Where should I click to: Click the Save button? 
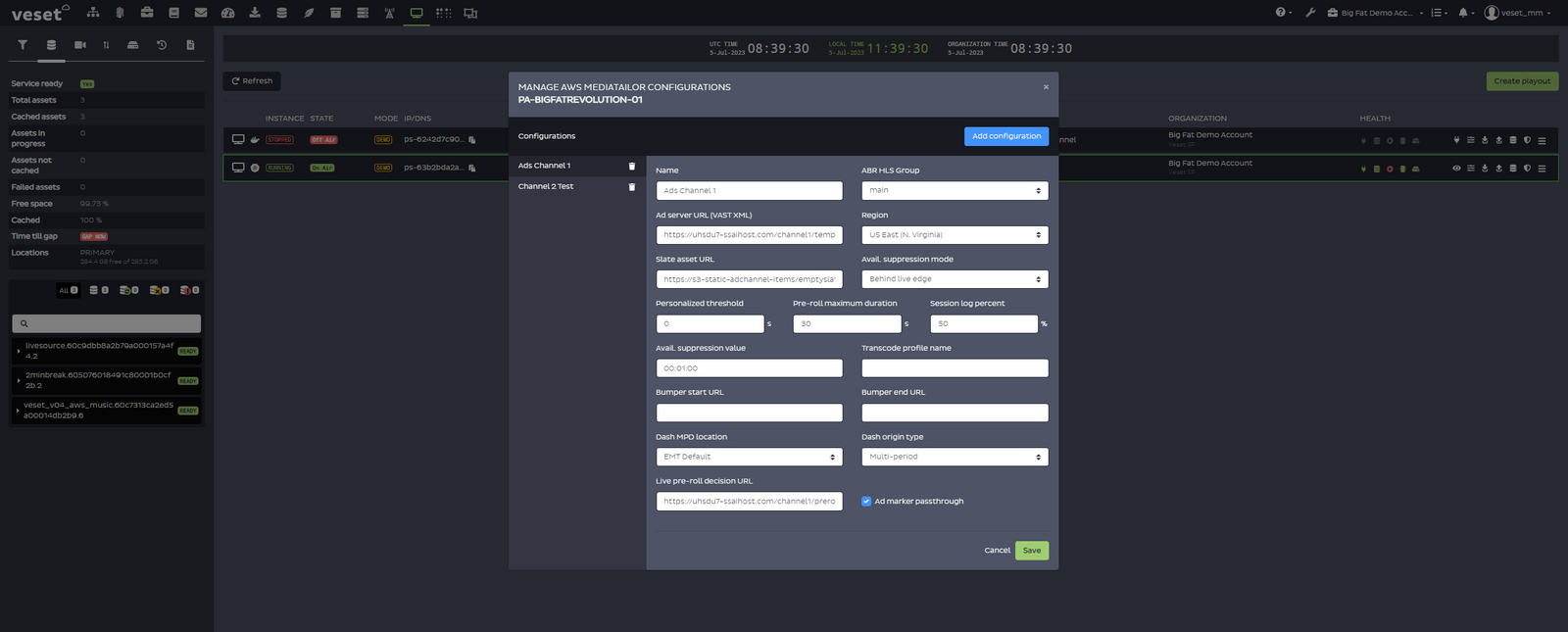point(1032,551)
